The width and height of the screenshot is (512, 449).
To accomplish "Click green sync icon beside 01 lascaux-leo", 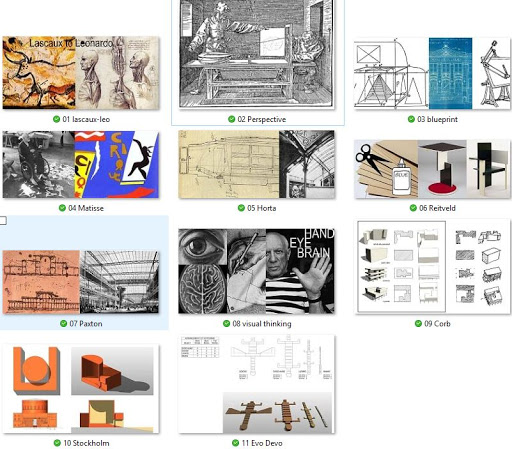I will [x=57, y=119].
